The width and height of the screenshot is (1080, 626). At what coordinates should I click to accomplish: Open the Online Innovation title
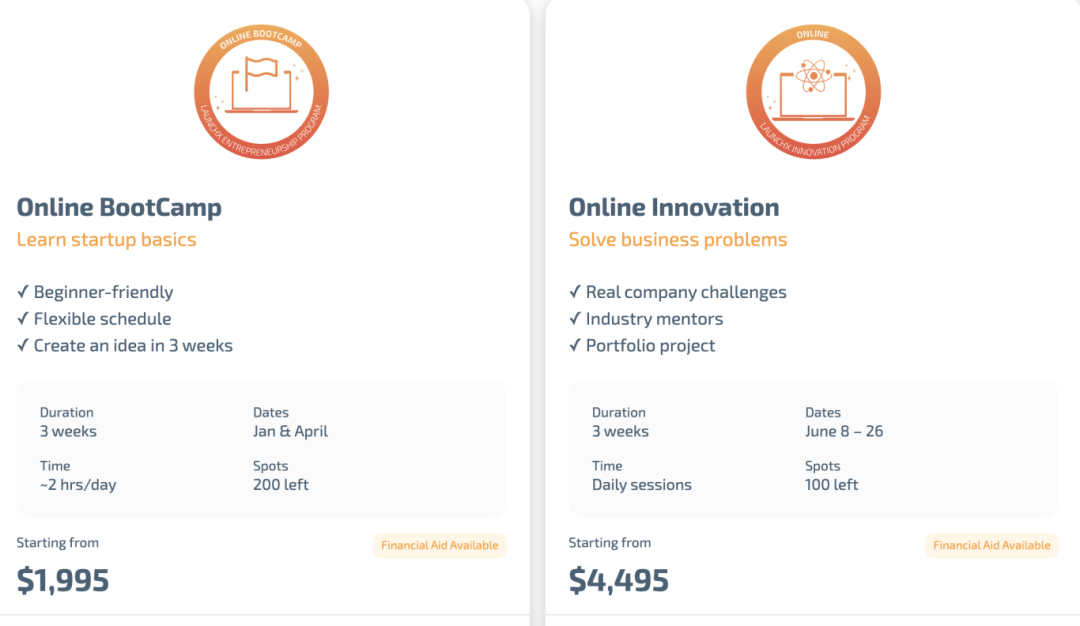coord(674,208)
